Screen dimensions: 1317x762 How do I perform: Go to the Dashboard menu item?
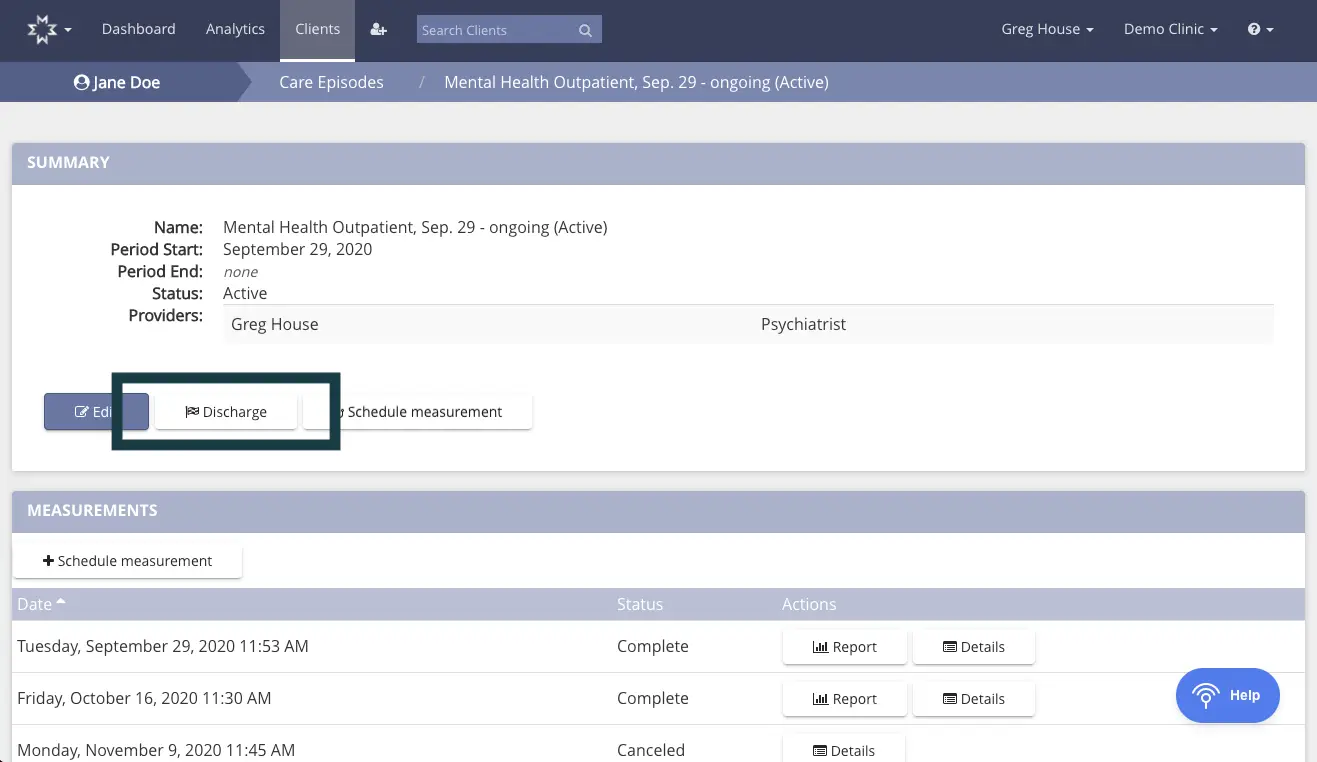click(x=138, y=29)
